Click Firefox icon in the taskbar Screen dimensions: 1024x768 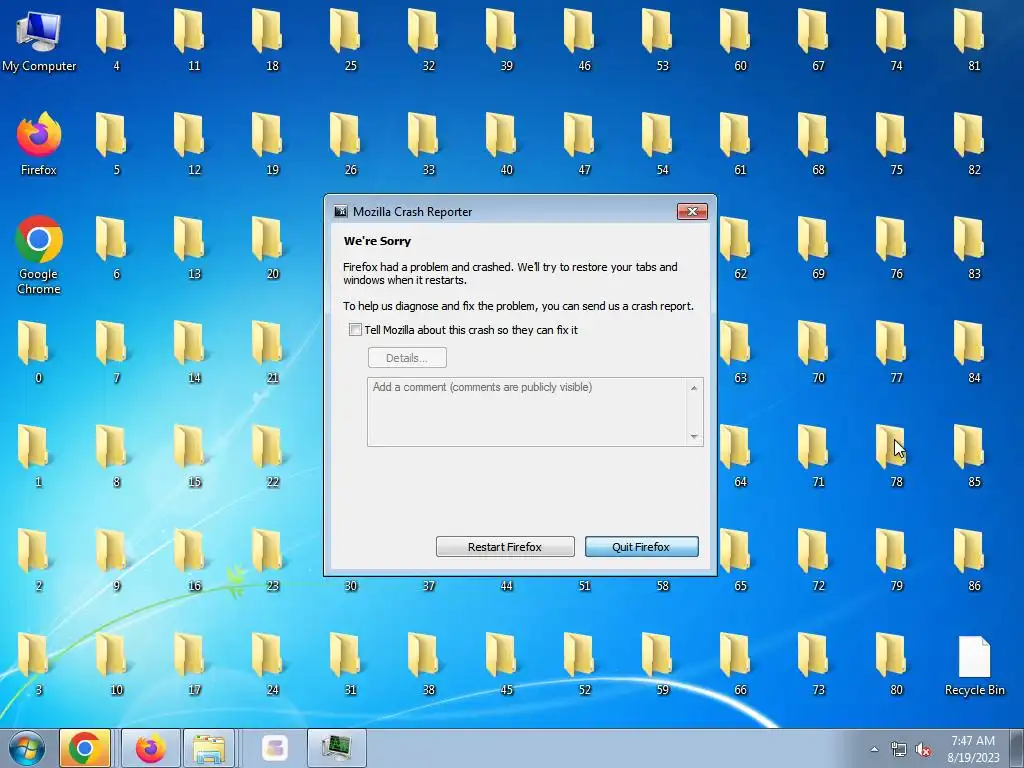[x=150, y=748]
